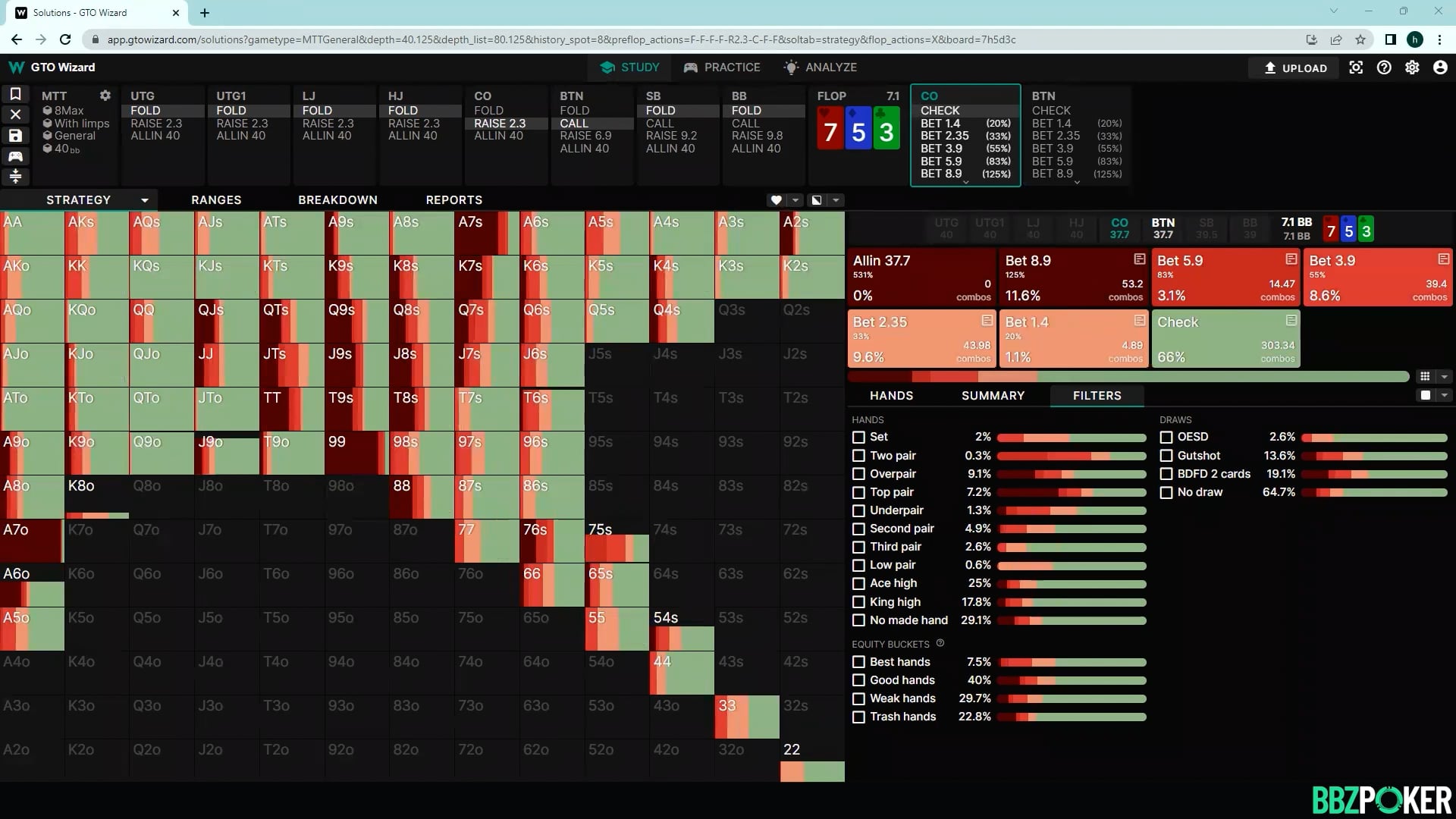Open the Summary tab
Image resolution: width=1456 pixels, height=819 pixels.
click(x=993, y=396)
